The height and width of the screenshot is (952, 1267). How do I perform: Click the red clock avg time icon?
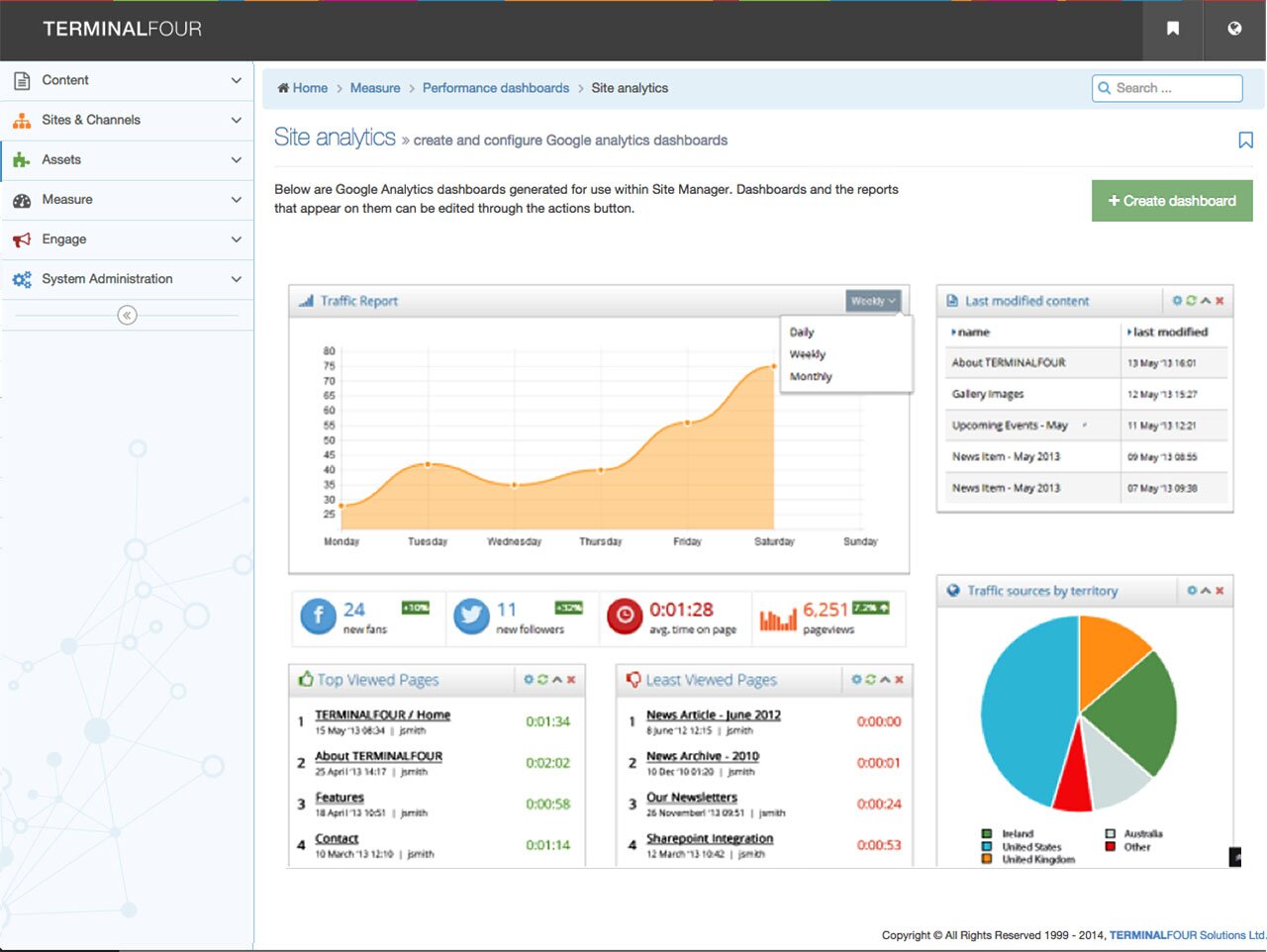pyautogui.click(x=624, y=616)
